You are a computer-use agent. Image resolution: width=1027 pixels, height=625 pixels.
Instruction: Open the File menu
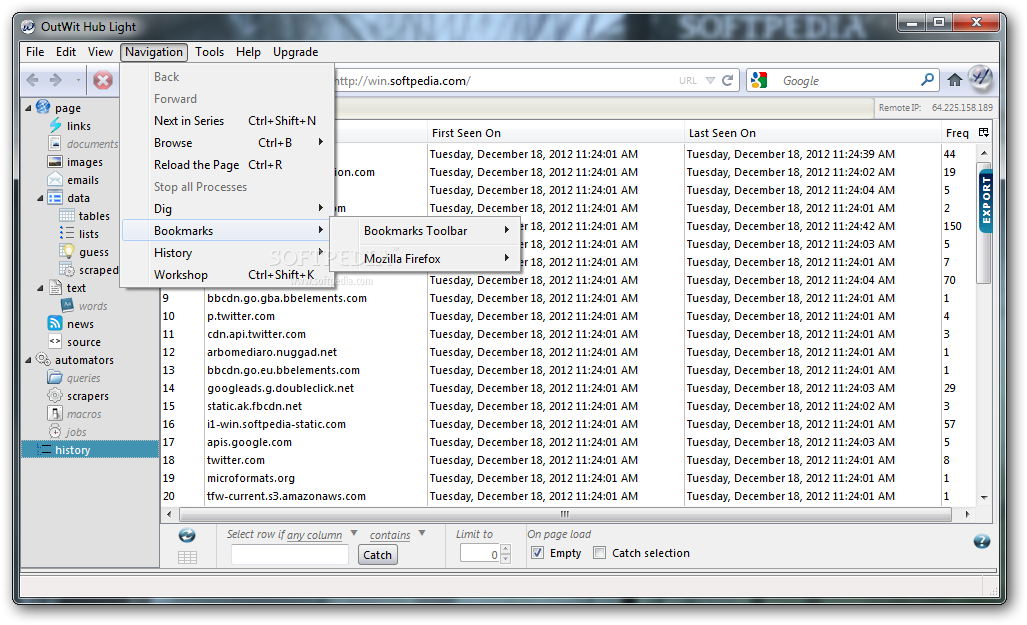point(35,52)
